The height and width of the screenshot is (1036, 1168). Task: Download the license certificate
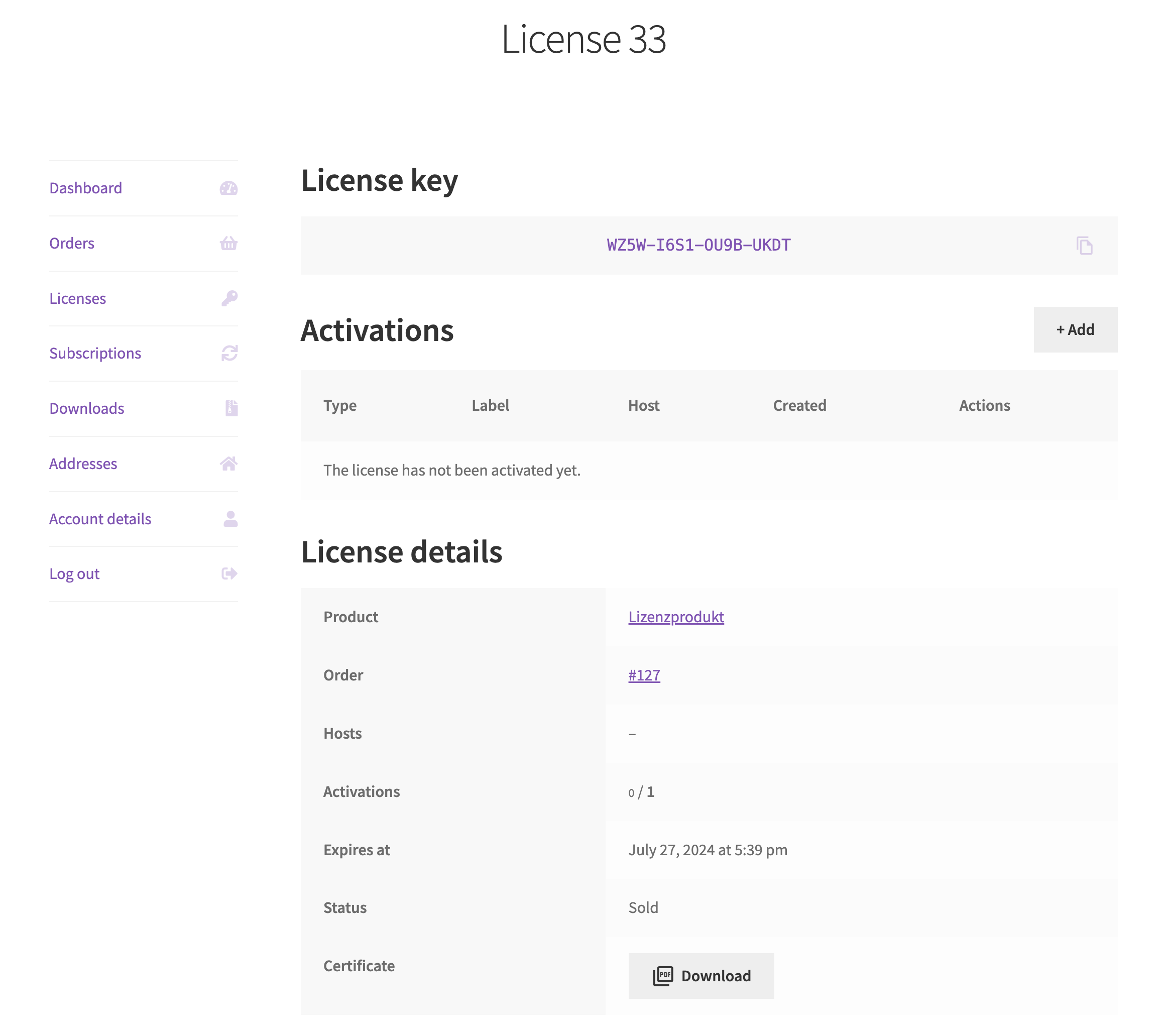tap(700, 975)
